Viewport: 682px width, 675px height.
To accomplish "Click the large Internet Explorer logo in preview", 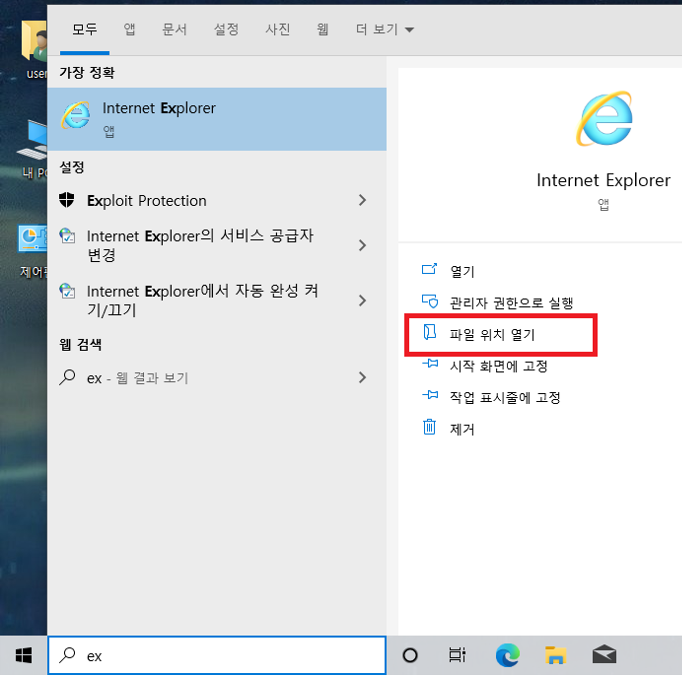I will coord(604,118).
